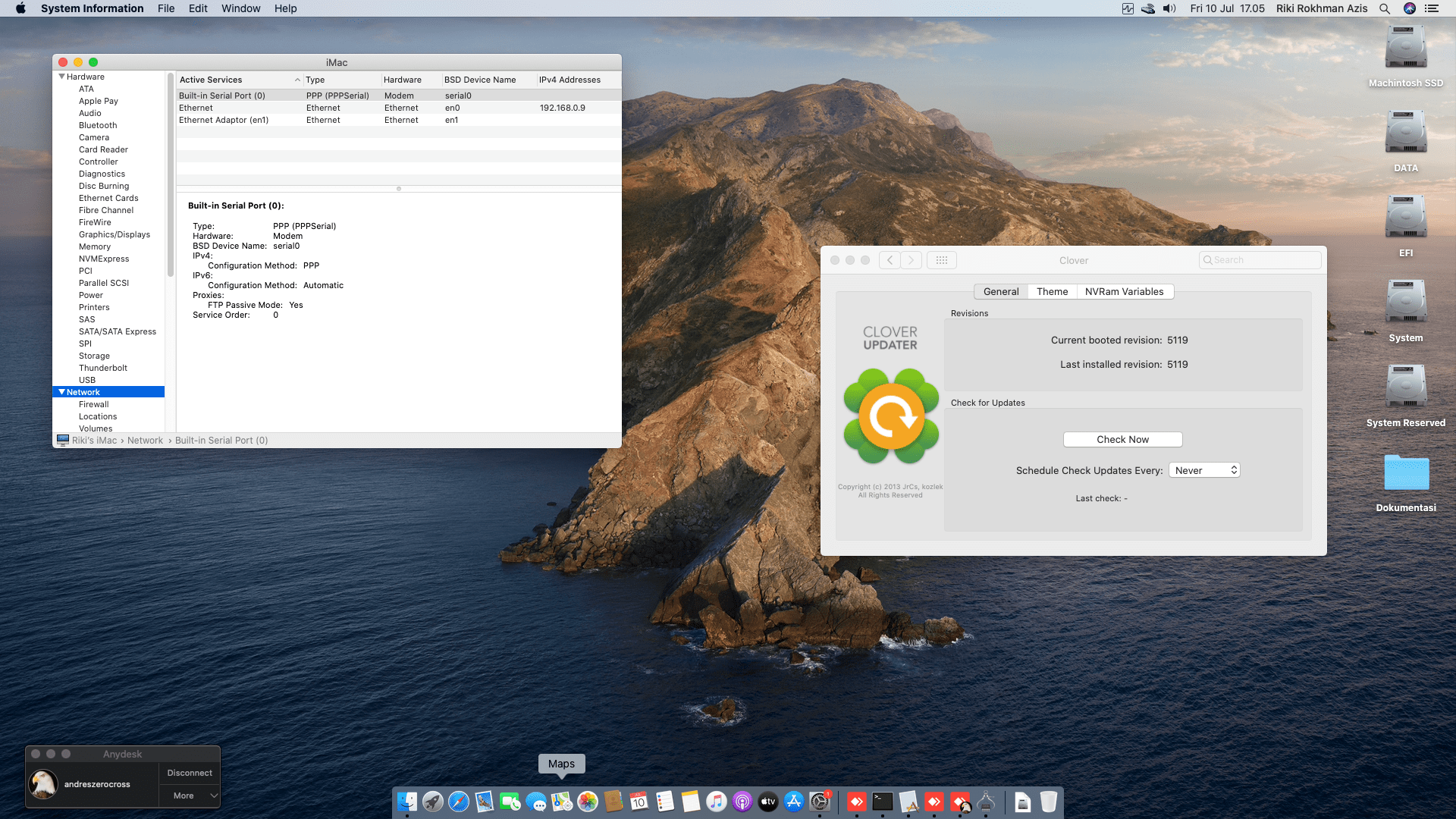Expand the AnyDesk More dropdown

click(x=190, y=795)
